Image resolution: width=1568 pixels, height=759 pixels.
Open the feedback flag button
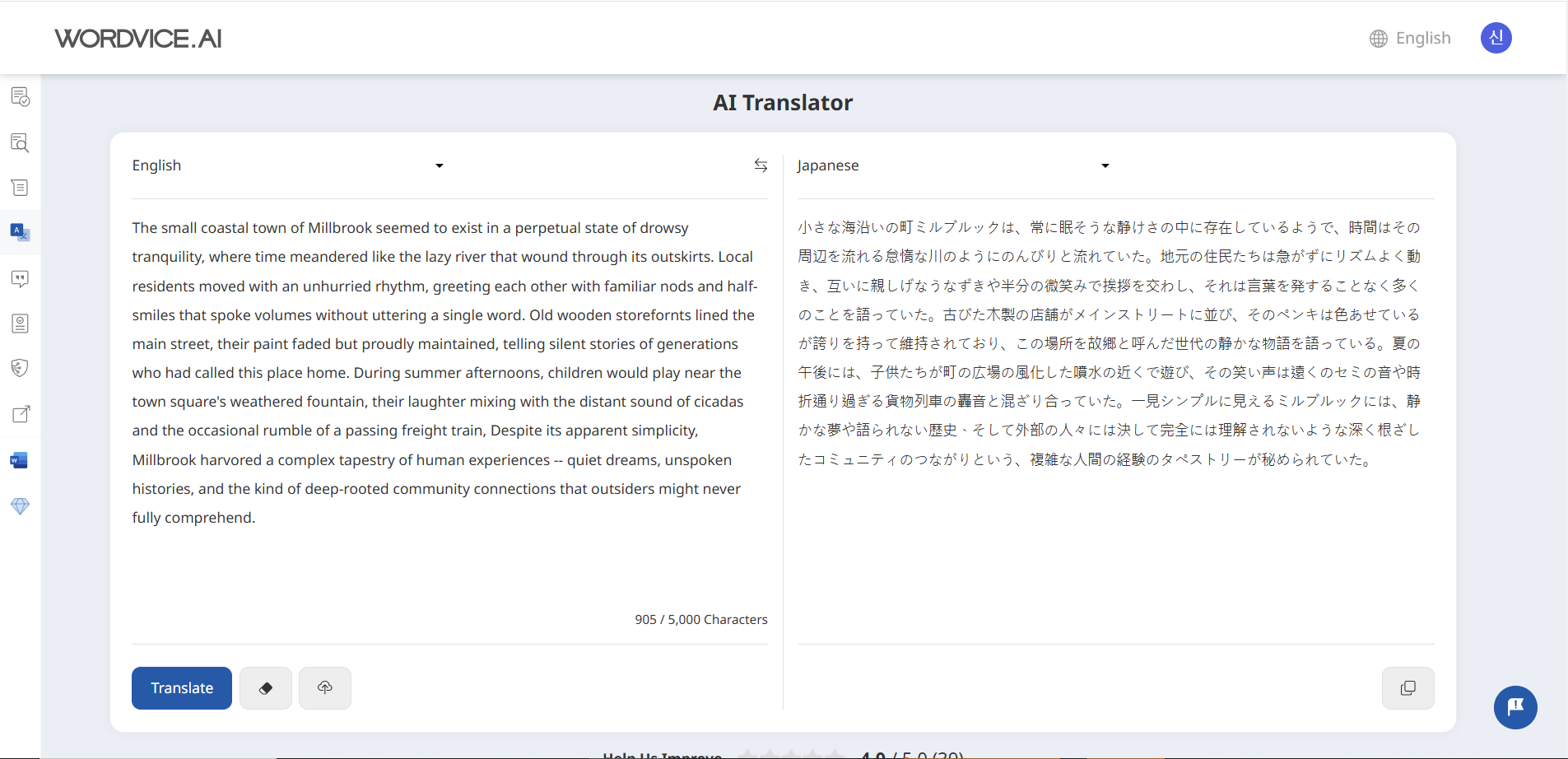tap(1515, 707)
